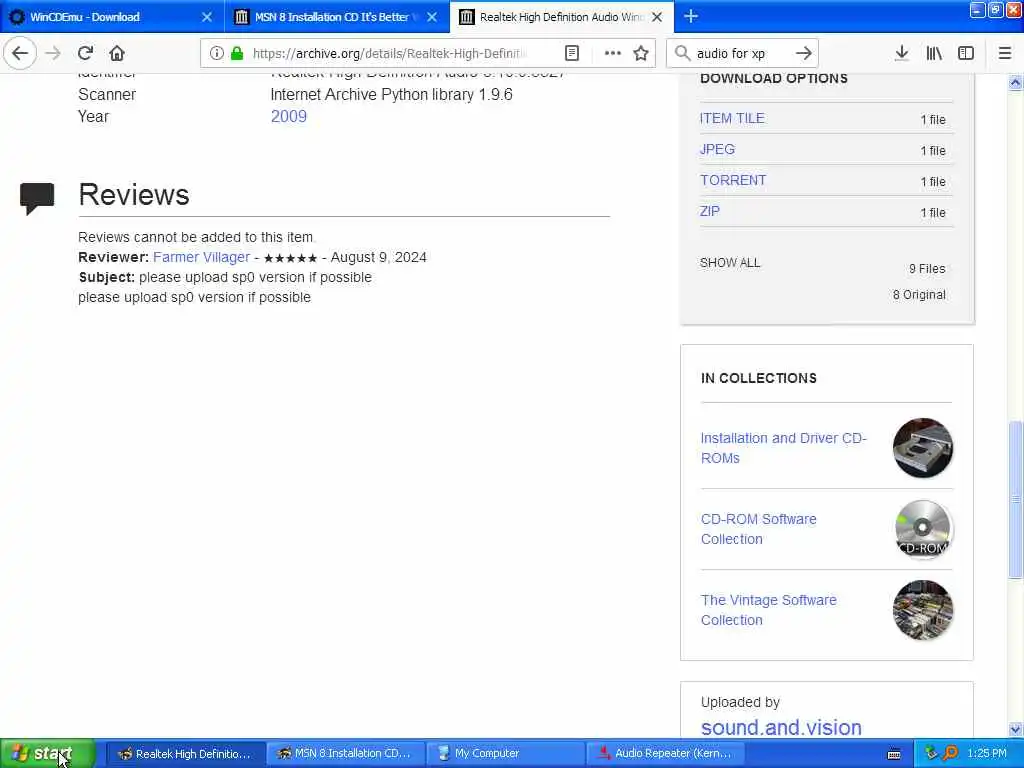Download the ZIP option
The width and height of the screenshot is (1024, 768).
click(709, 211)
